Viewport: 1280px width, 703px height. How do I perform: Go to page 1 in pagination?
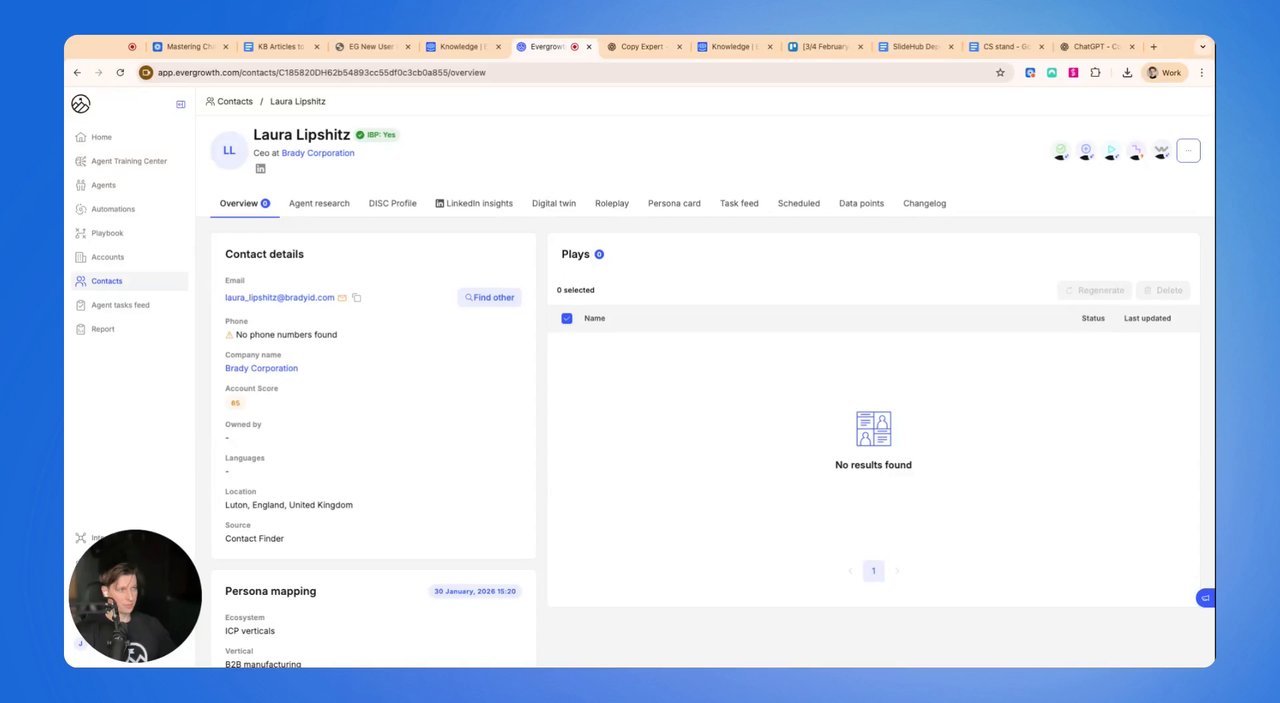(x=873, y=571)
